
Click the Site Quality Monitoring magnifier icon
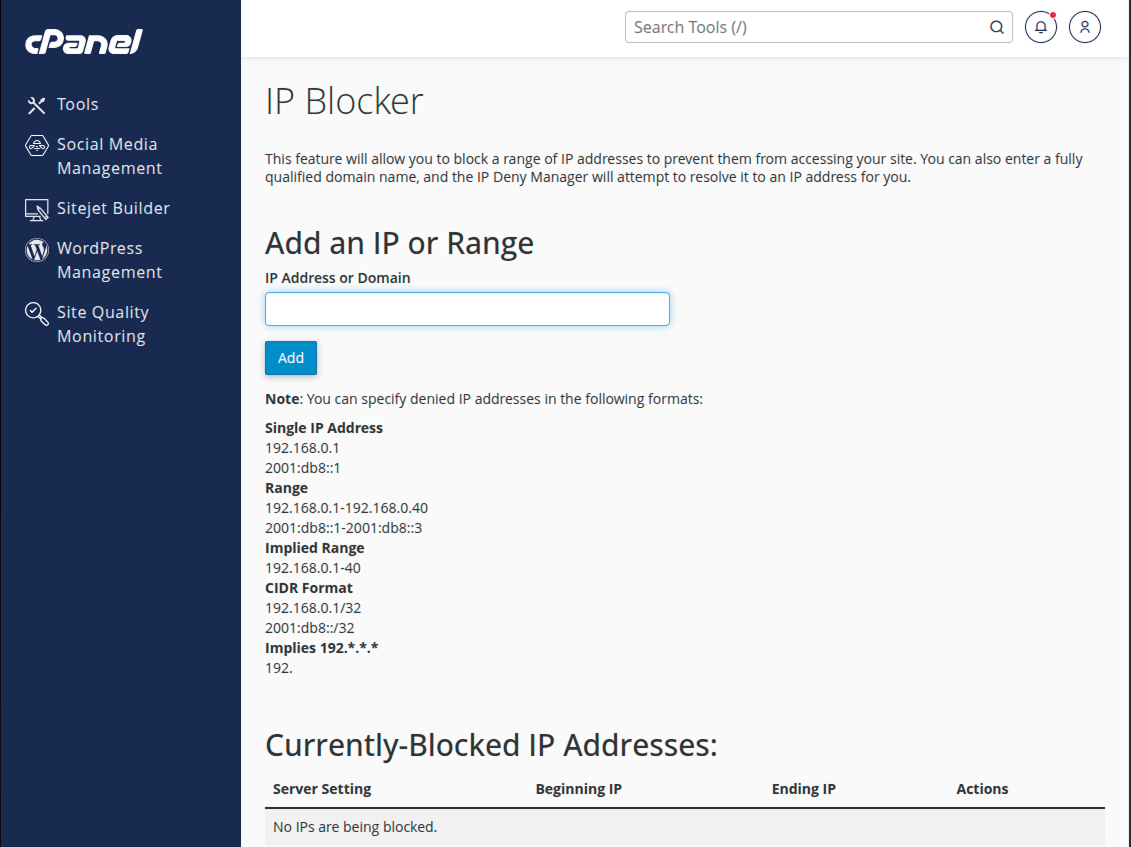click(x=37, y=314)
